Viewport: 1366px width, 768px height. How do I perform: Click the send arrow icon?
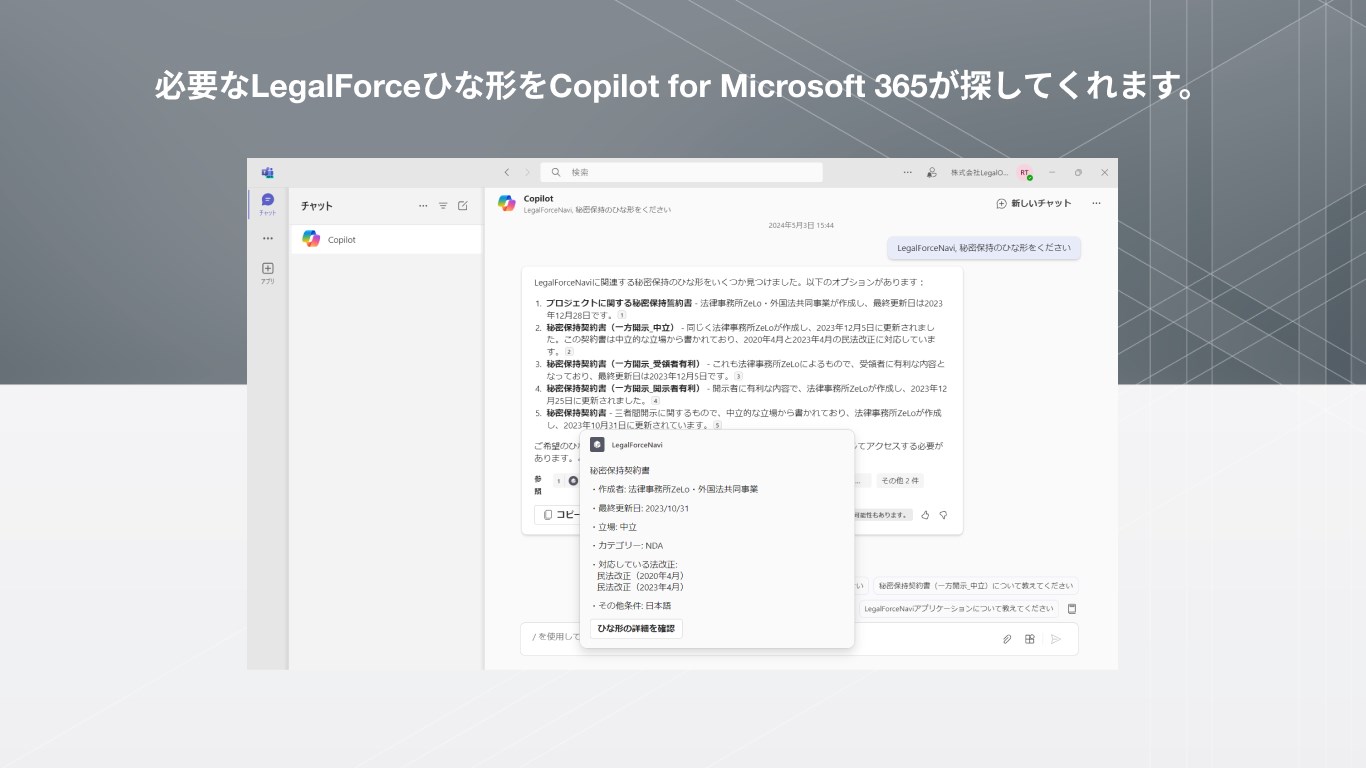click(1056, 639)
